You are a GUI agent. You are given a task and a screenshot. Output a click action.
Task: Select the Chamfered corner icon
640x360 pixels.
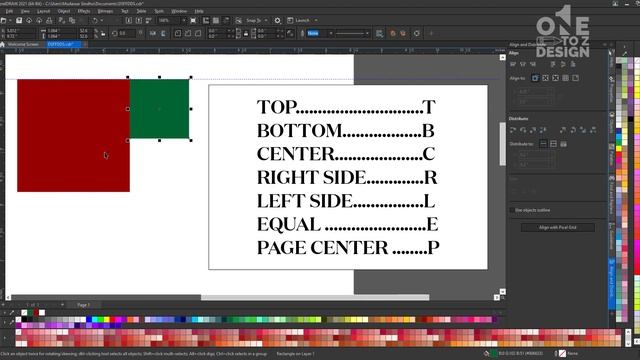point(198,33)
